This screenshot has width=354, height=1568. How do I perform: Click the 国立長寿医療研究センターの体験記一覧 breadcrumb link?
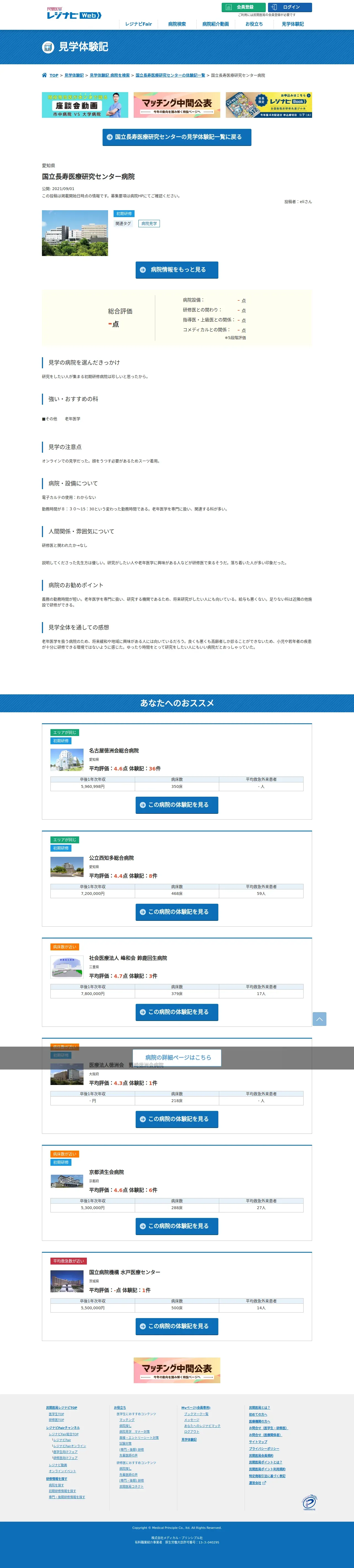(170, 76)
